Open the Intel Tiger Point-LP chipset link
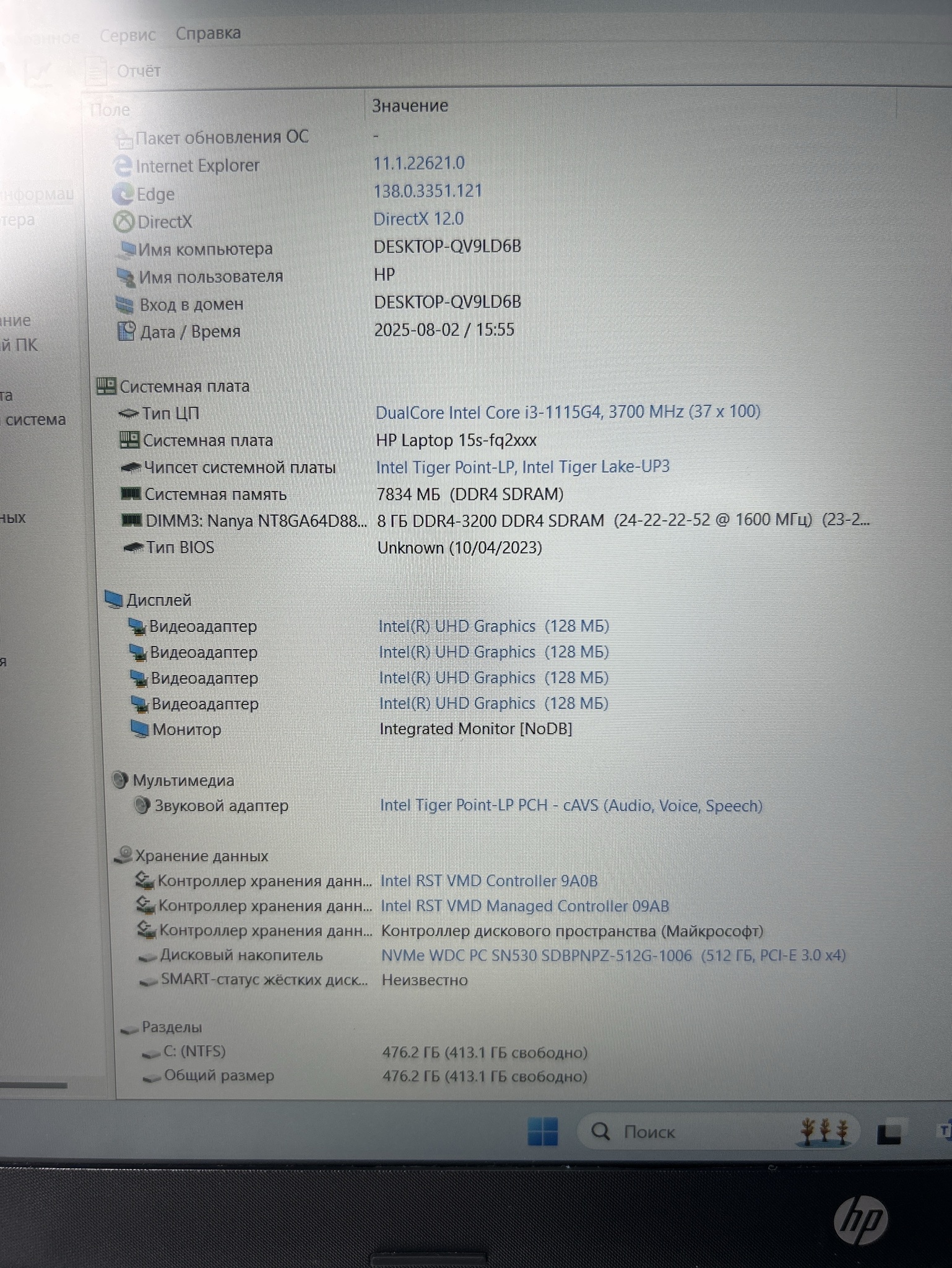This screenshot has width=952, height=1268. 523,467
